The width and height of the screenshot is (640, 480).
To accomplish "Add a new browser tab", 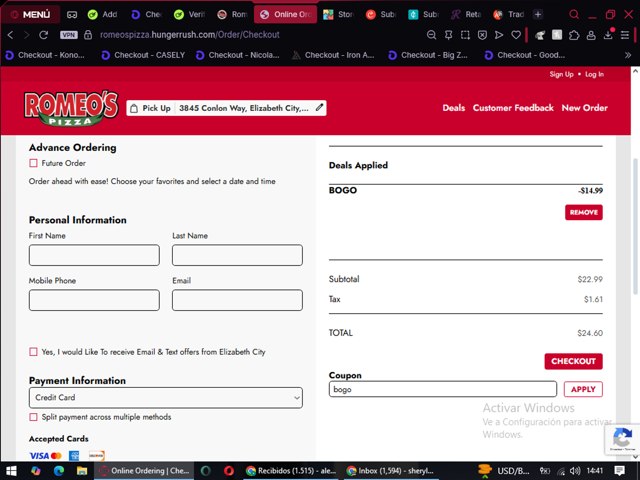I will [x=538, y=15].
